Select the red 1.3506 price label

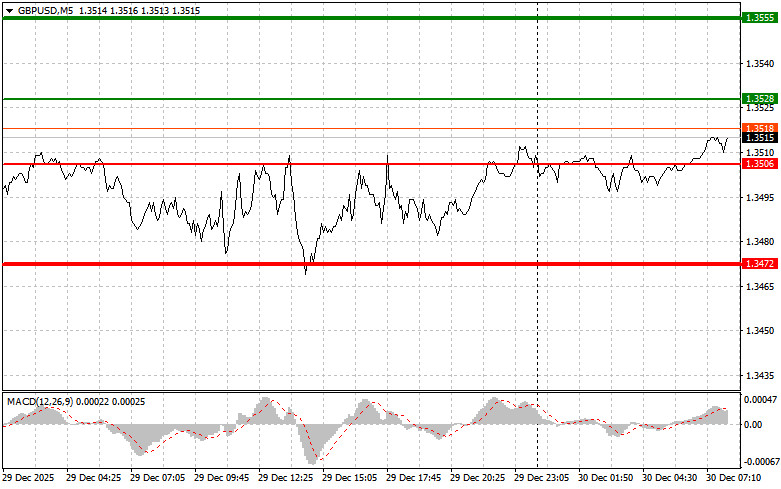(756, 163)
